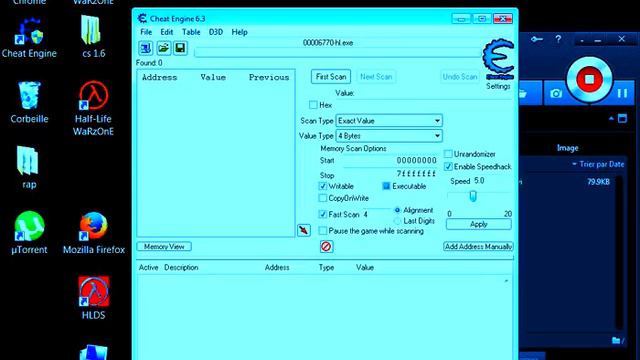This screenshot has height=360, width=640.
Task: Open the Help menu
Action: [239, 32]
